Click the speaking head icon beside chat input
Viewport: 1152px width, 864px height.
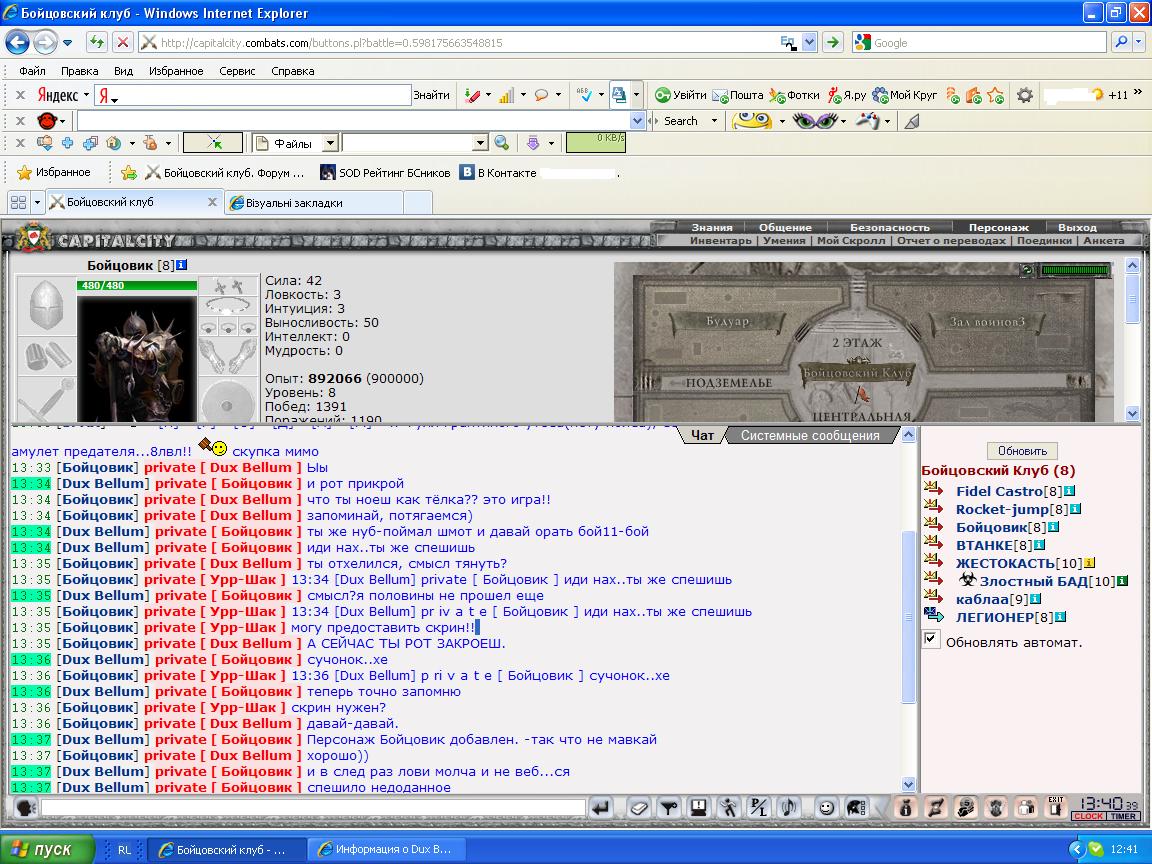coord(26,808)
